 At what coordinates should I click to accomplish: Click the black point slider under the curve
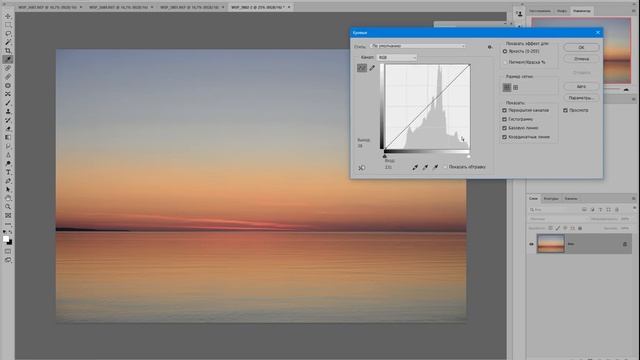(x=384, y=156)
